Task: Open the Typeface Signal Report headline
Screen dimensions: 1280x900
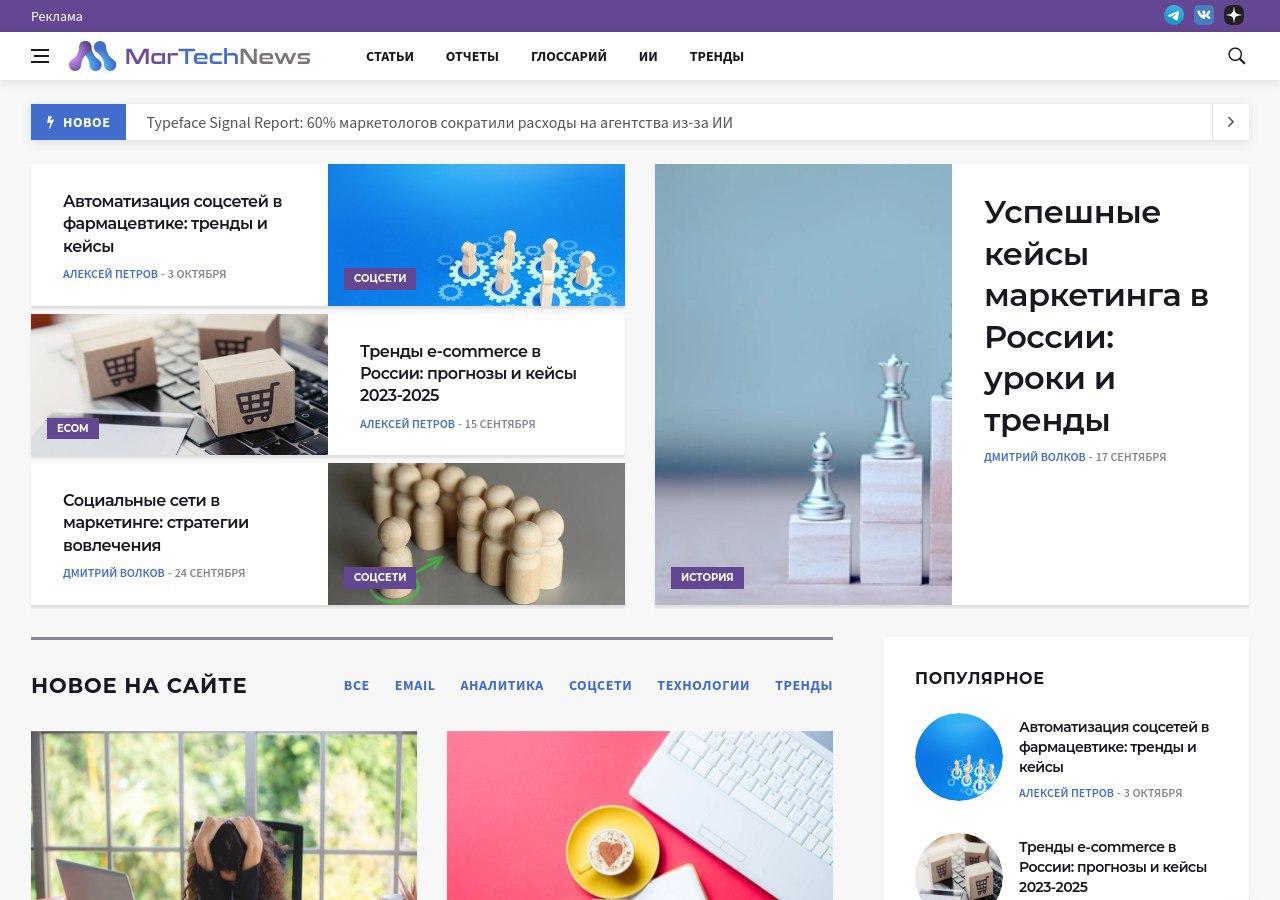Action: (439, 123)
